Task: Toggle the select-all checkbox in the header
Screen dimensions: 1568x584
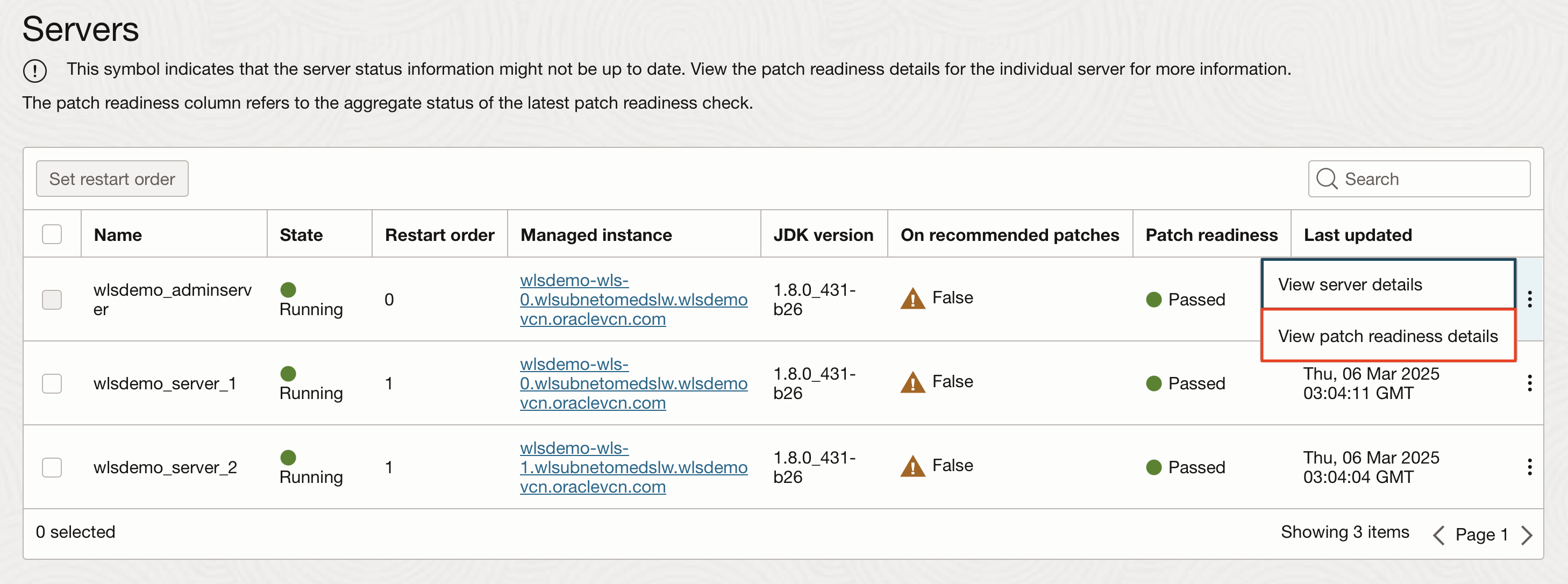Action: pos(52,234)
